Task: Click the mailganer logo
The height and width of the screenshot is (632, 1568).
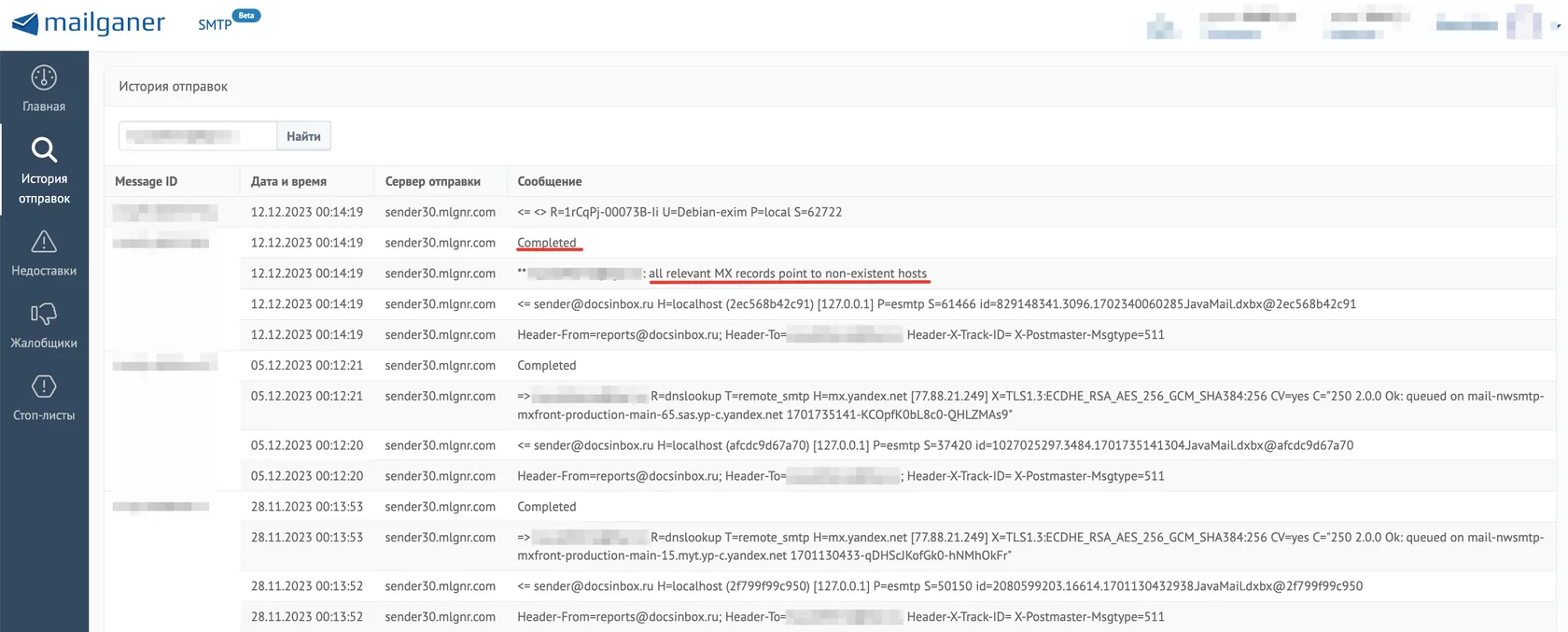Action: point(88,22)
